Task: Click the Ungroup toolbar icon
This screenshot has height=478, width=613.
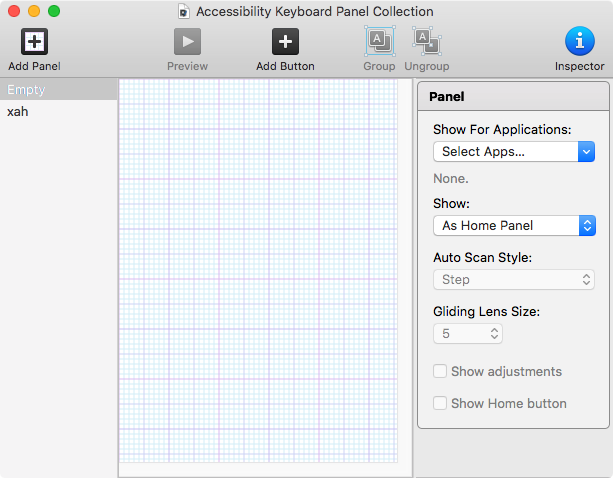Action: pyautogui.click(x=427, y=41)
